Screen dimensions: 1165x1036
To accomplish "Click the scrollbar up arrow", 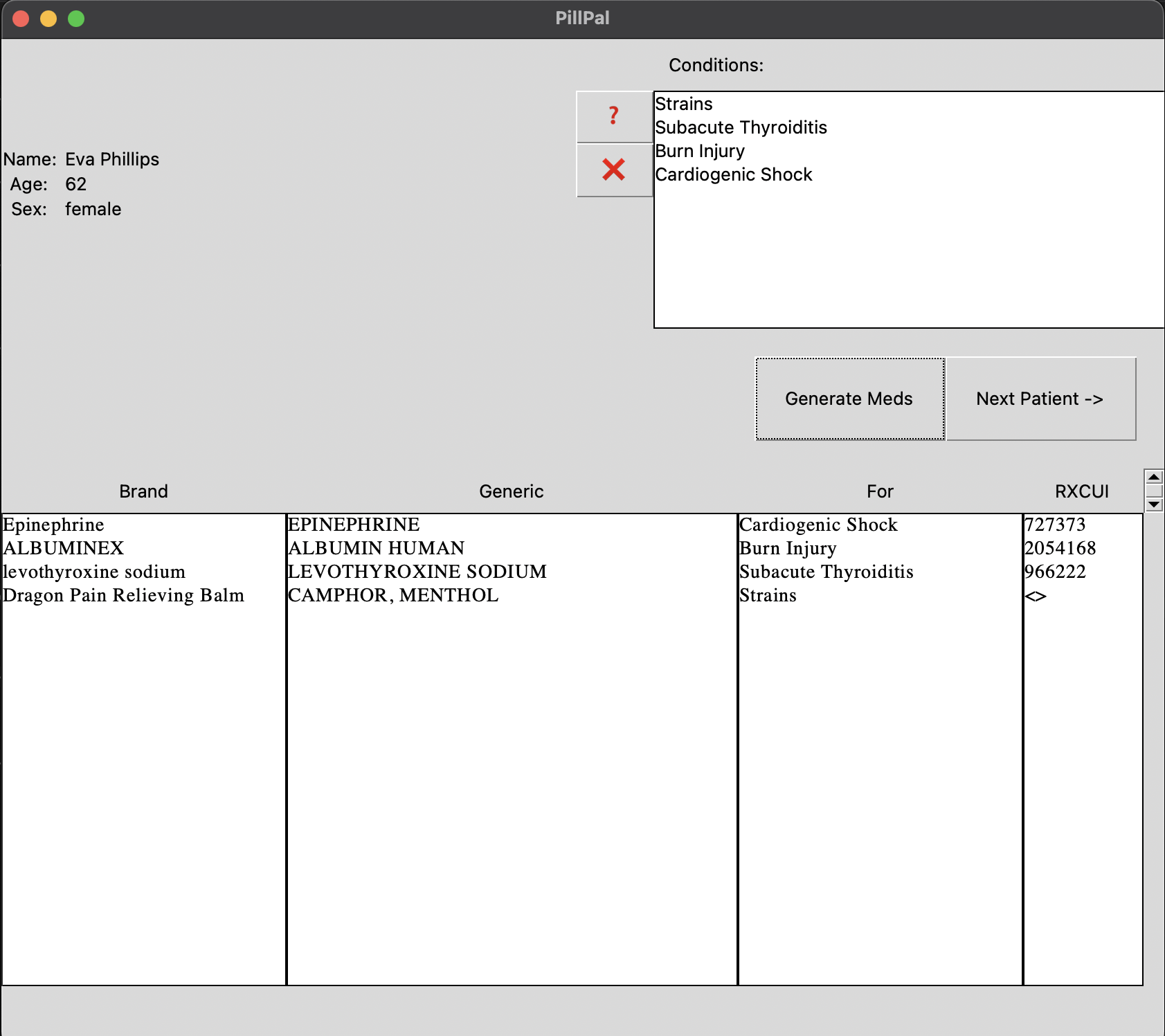I will 1154,477.
